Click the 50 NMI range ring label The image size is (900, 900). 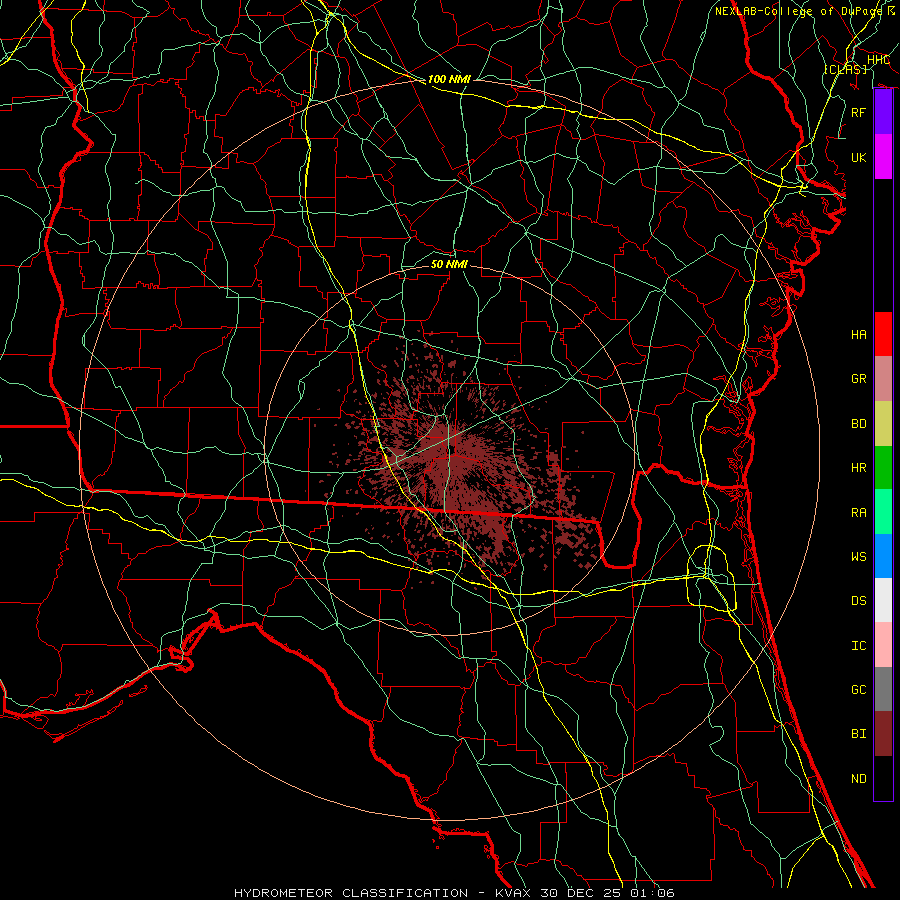point(449,264)
